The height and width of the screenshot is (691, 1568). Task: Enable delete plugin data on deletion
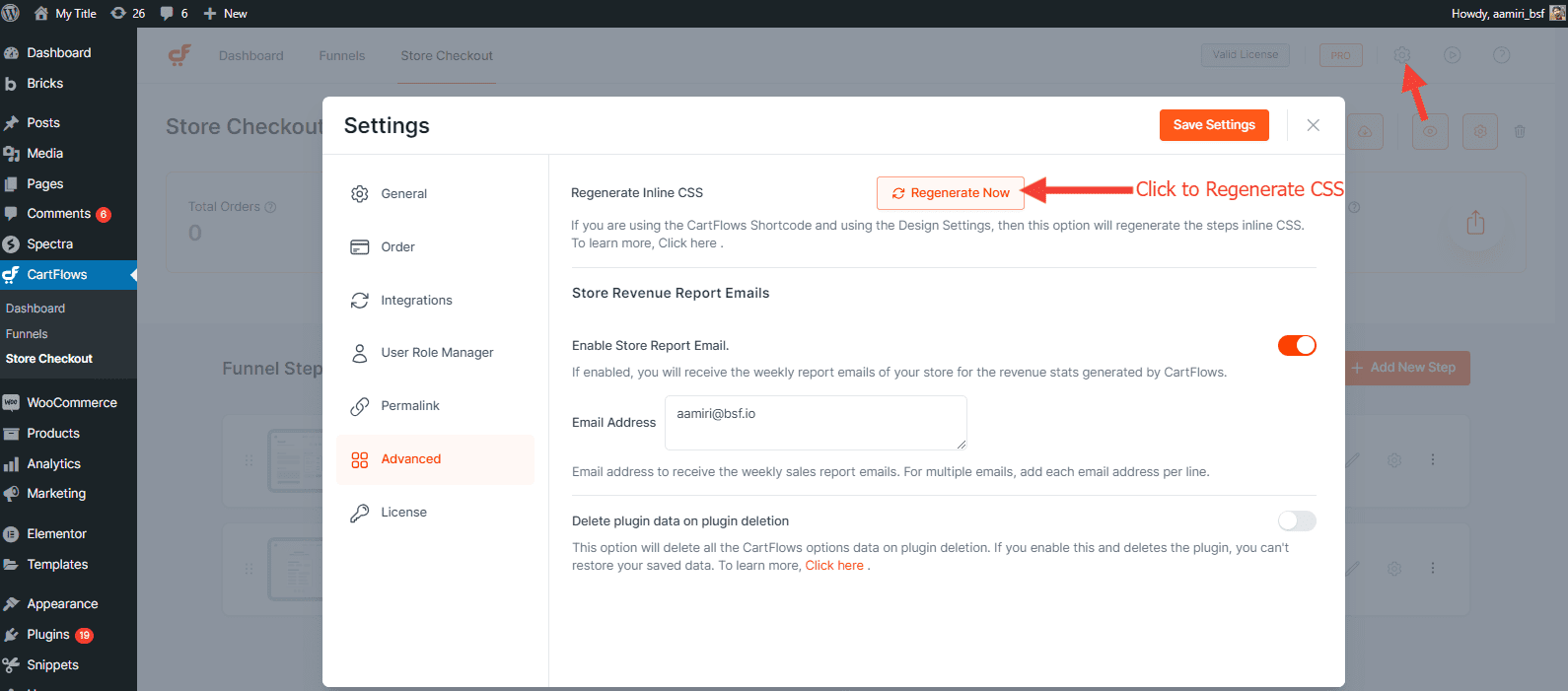tap(1296, 520)
